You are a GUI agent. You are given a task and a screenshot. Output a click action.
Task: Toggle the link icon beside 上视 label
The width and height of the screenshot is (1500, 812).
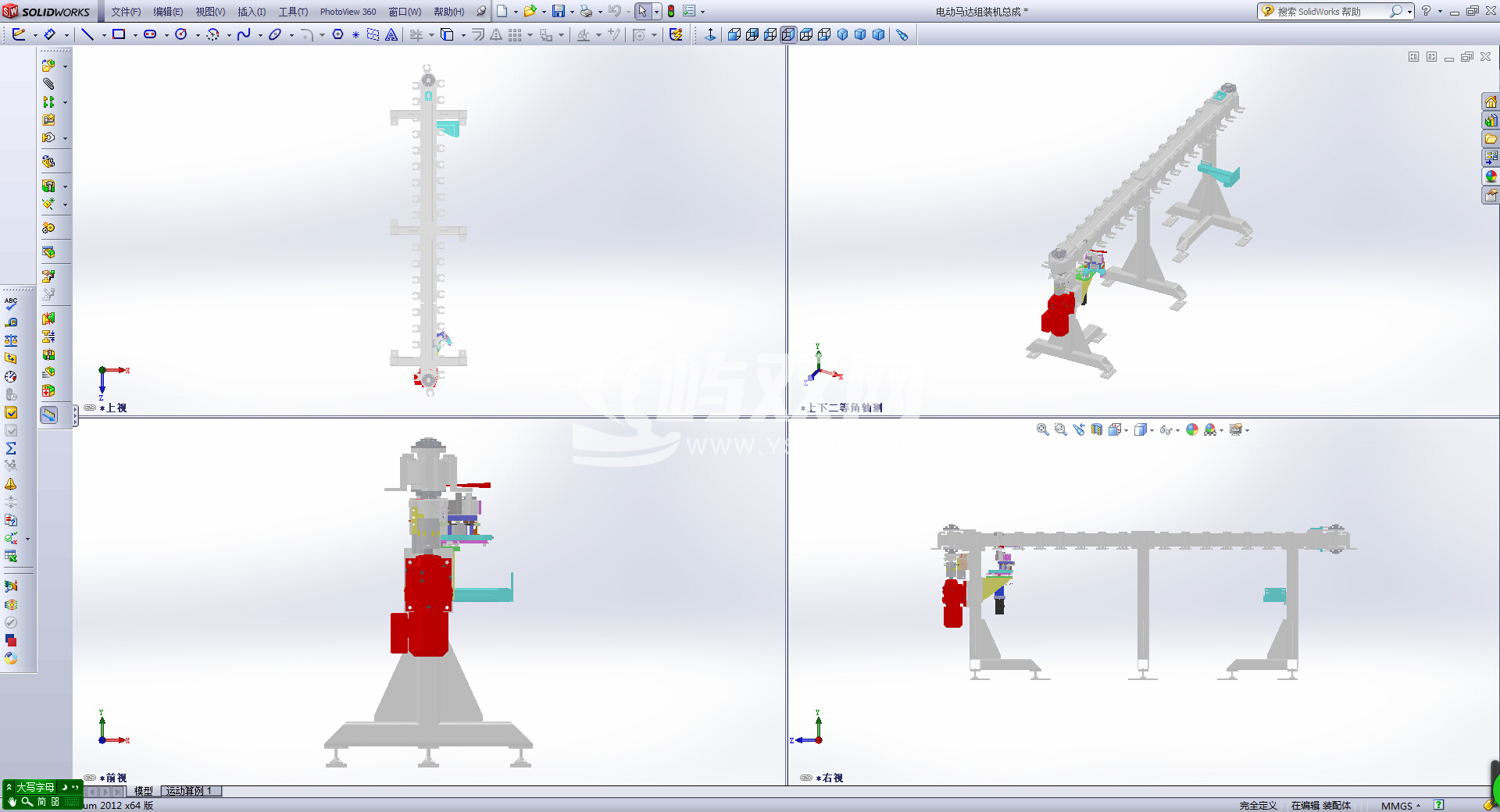pos(90,408)
